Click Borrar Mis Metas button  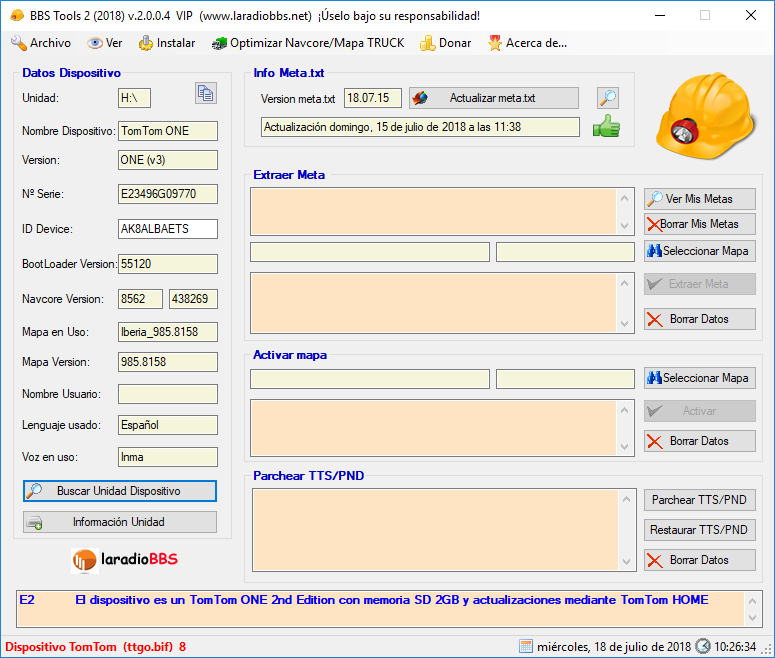tap(699, 224)
